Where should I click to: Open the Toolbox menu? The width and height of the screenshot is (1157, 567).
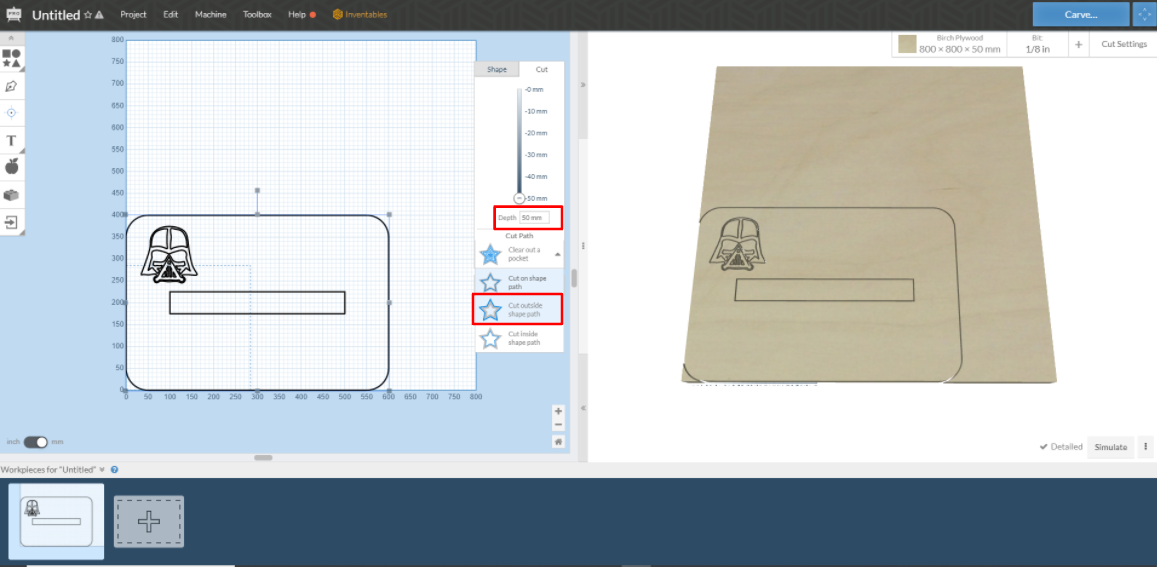click(257, 14)
